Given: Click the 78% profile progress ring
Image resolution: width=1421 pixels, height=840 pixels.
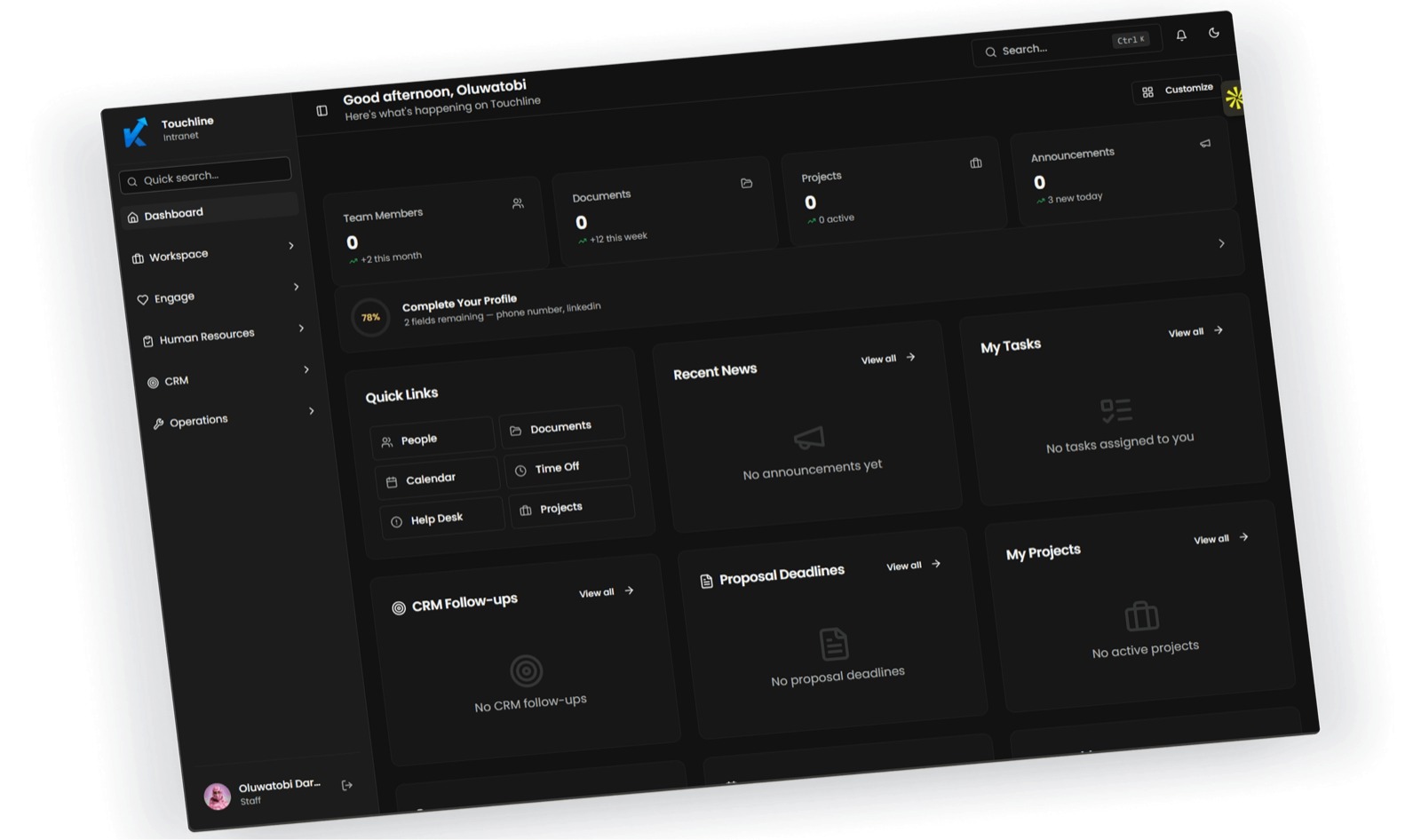Looking at the screenshot, I should point(370,317).
